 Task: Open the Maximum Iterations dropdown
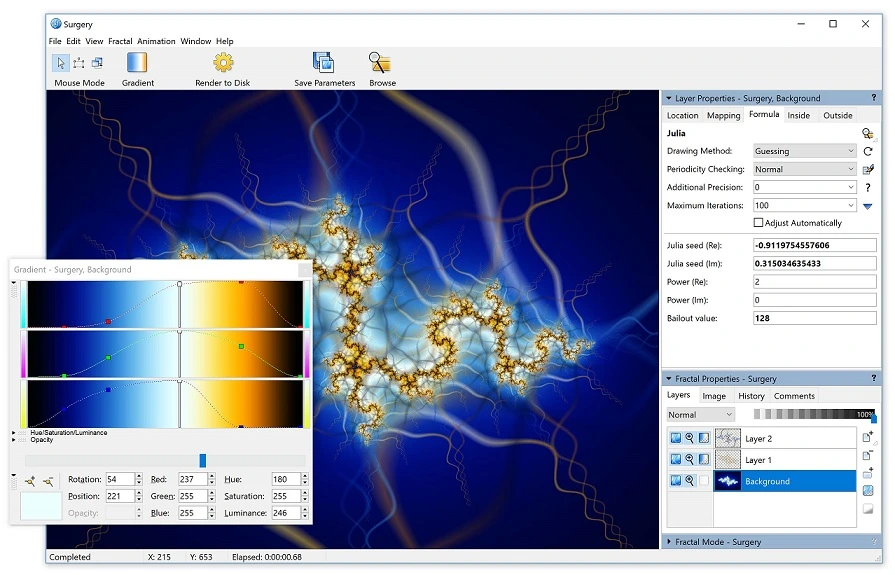805,206
